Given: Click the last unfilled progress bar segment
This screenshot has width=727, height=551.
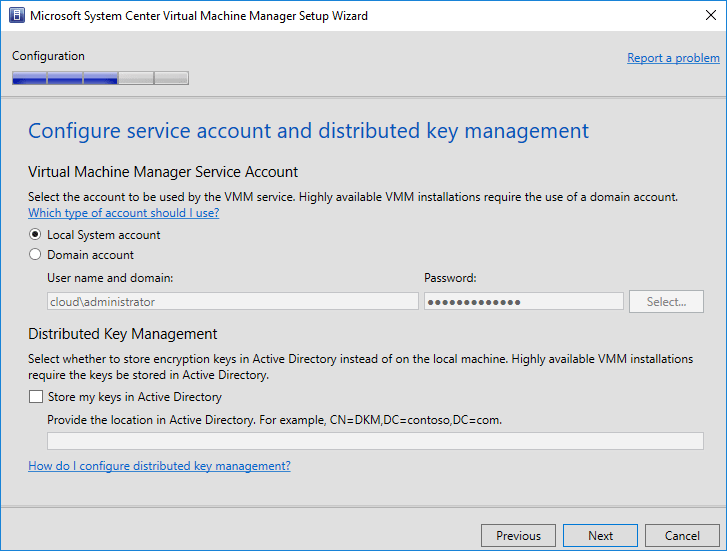Looking at the screenshot, I should coord(171,78).
